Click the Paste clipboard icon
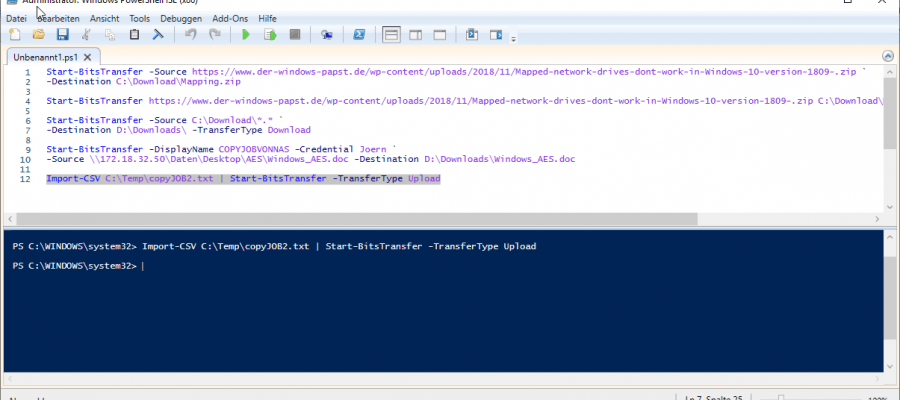 tap(134, 35)
